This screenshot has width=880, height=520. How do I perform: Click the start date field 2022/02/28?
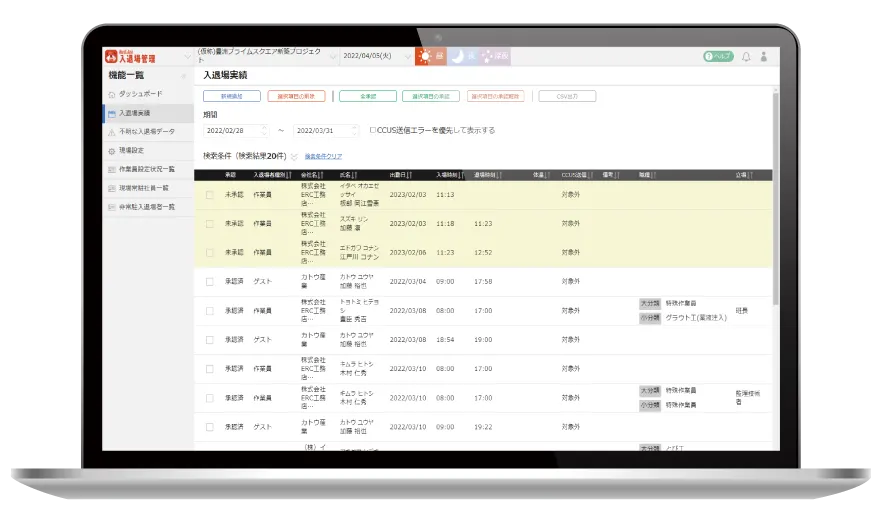[x=231, y=130]
